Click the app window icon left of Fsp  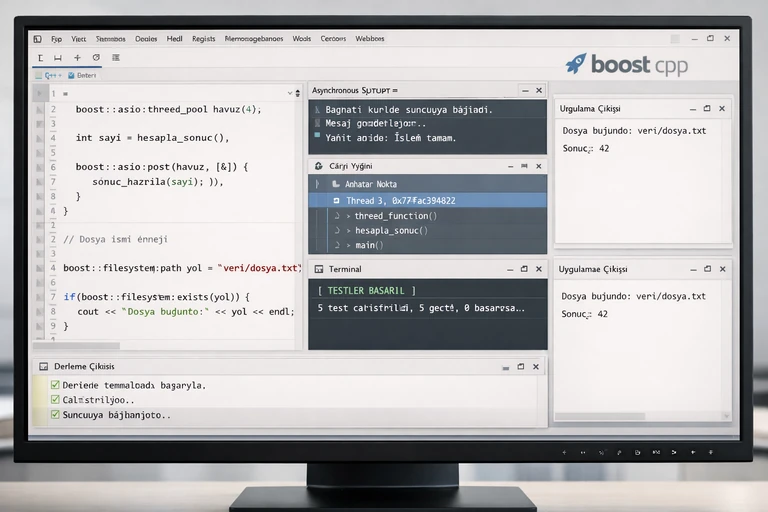click(x=38, y=39)
